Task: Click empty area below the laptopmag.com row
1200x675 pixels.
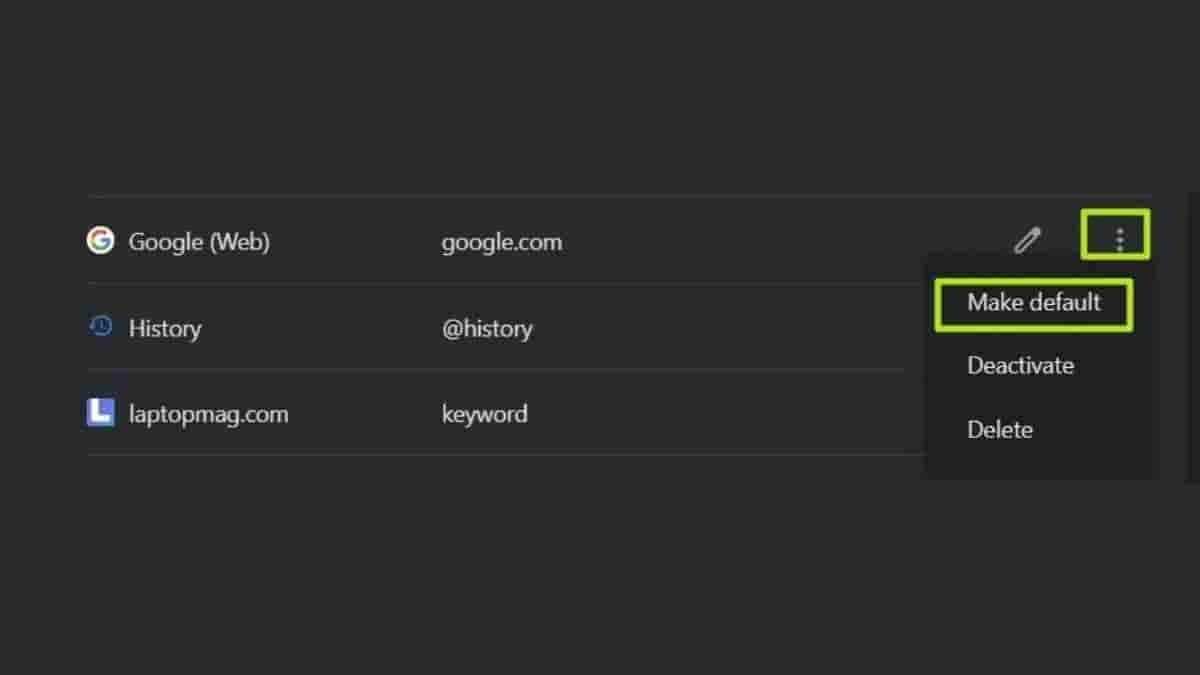Action: coord(500,560)
